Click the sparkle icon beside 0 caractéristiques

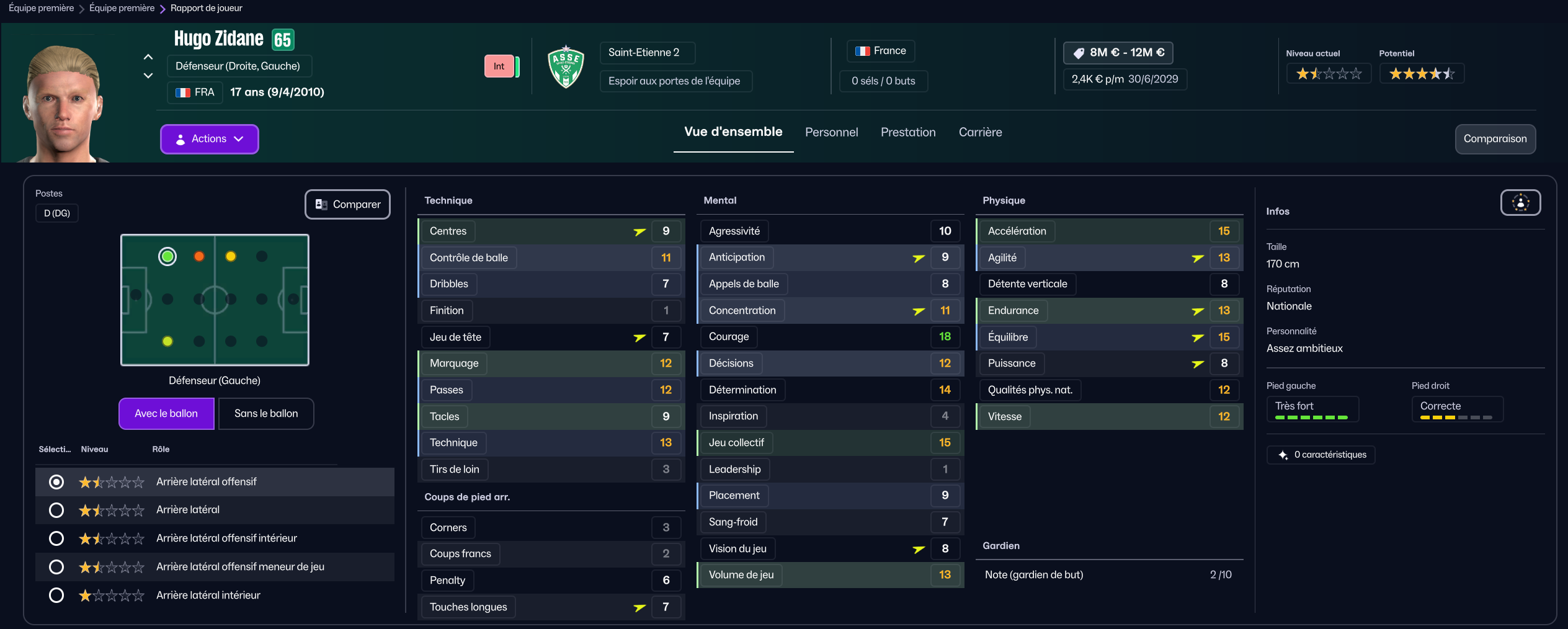click(1283, 455)
